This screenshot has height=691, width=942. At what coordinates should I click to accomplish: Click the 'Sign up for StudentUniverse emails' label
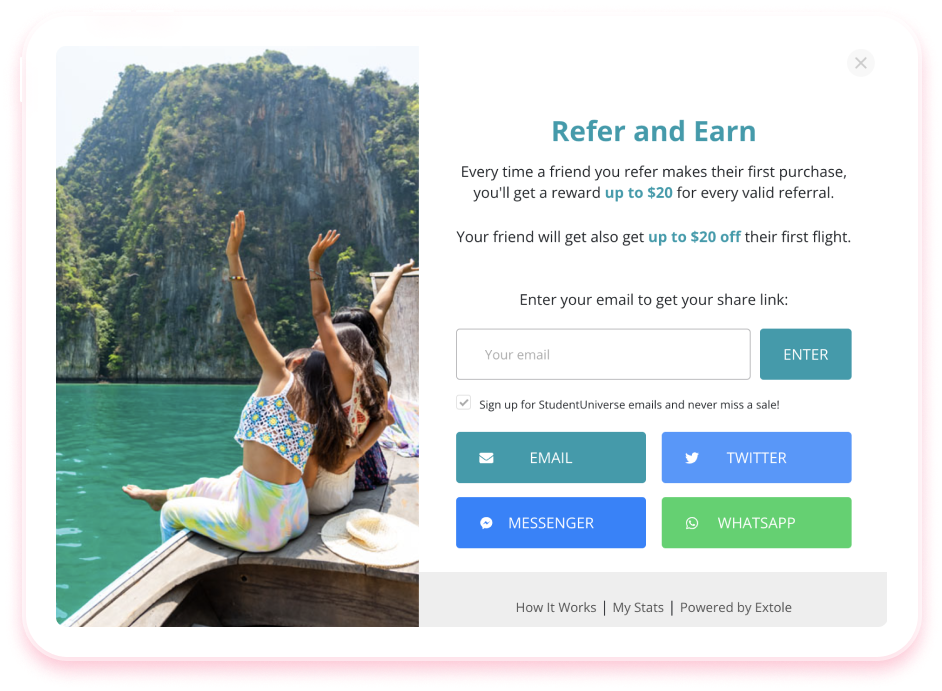pos(629,404)
